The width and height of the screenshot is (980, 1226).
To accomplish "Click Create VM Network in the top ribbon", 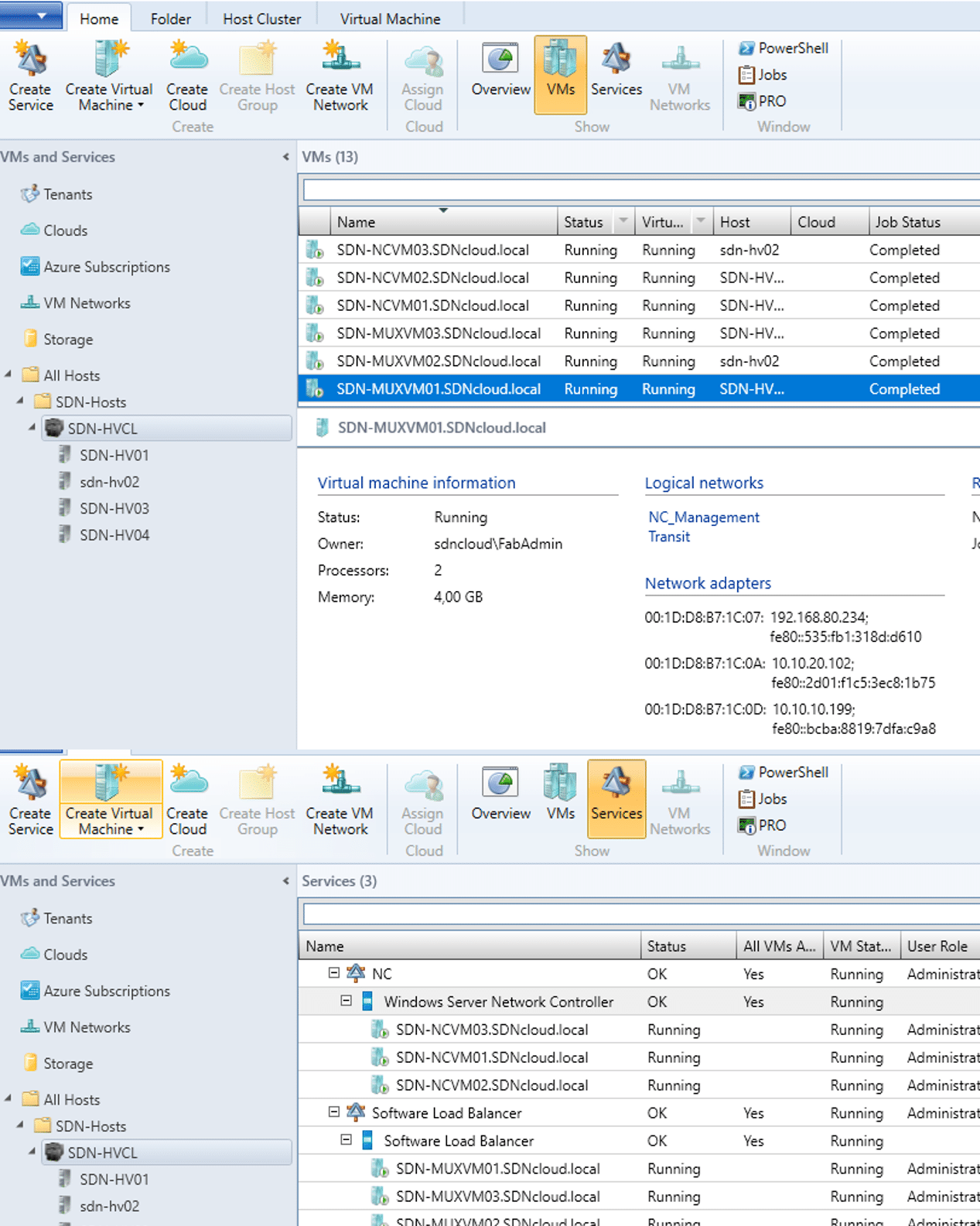I will click(x=340, y=77).
